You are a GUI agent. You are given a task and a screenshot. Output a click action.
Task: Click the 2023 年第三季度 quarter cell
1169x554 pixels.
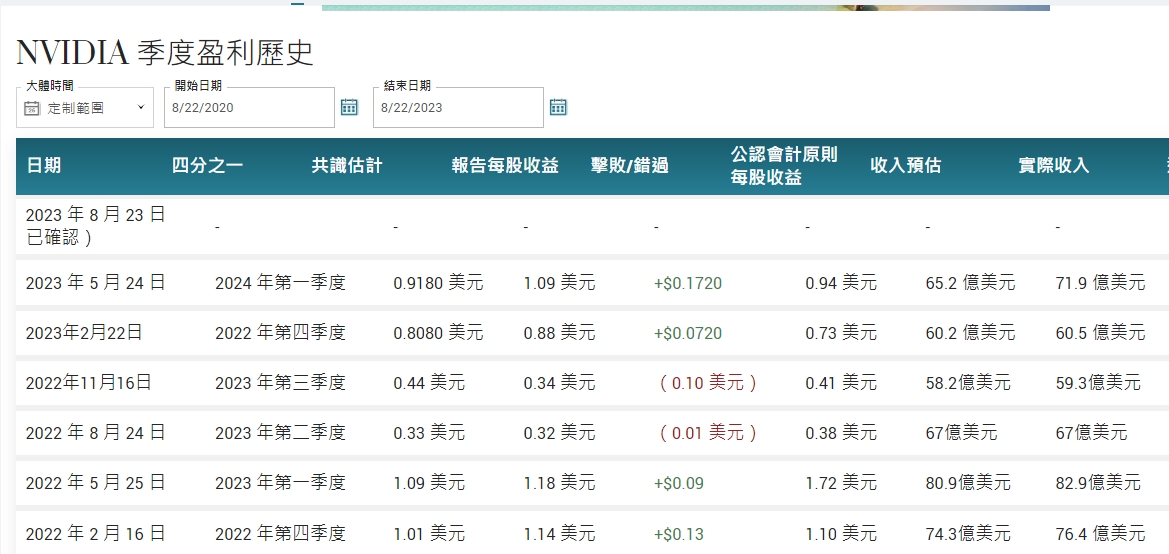(x=280, y=383)
